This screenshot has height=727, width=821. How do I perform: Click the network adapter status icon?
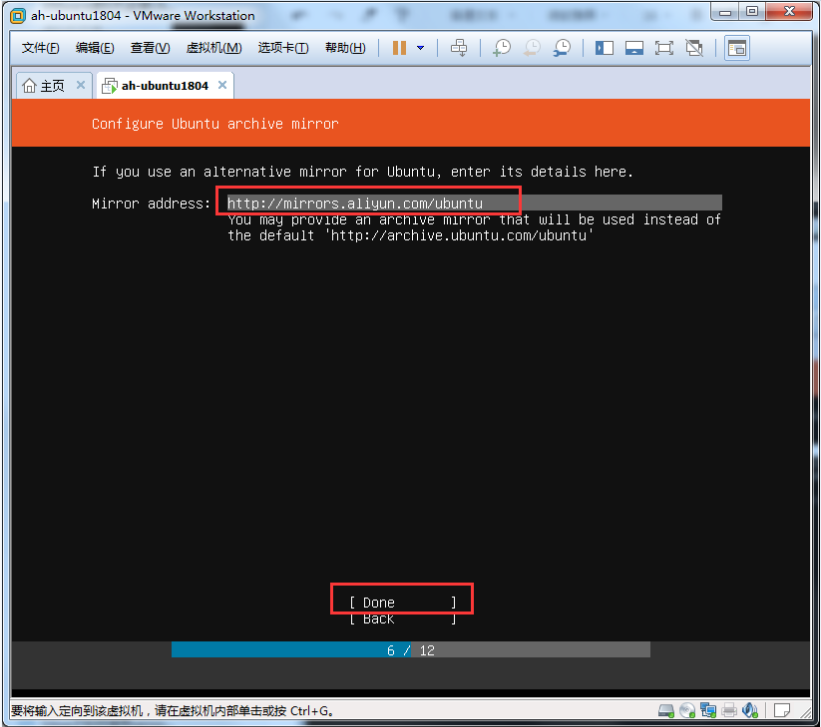pos(708,711)
